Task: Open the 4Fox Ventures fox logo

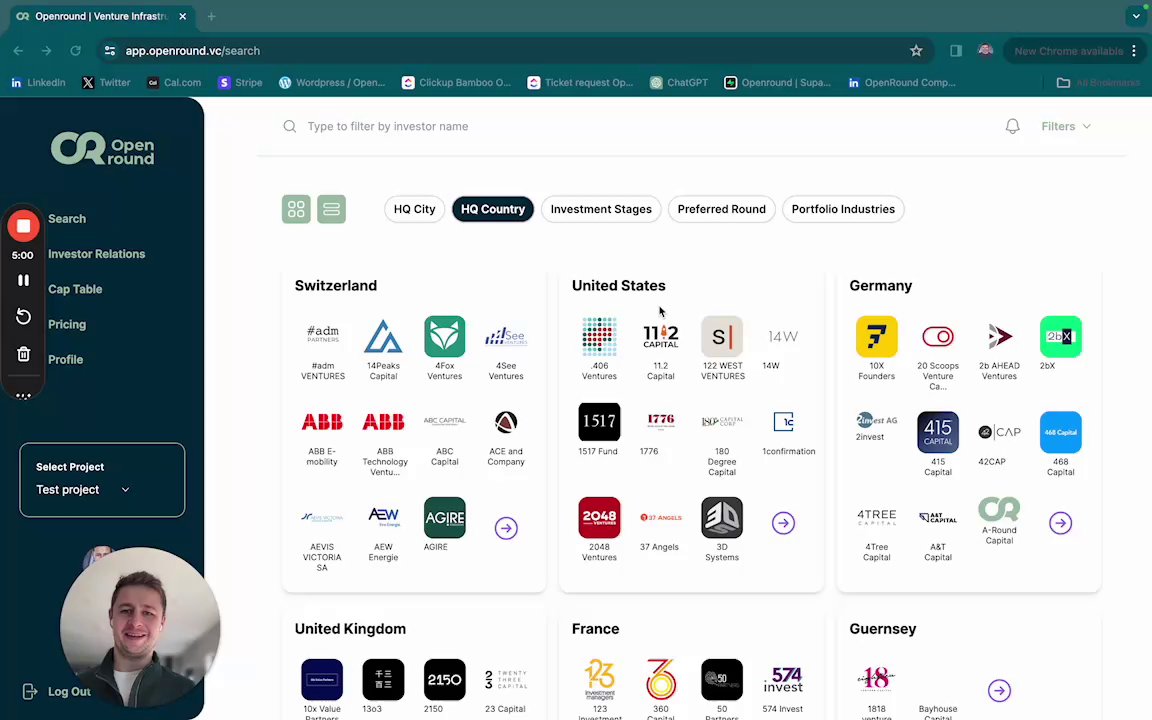Action: tap(444, 336)
